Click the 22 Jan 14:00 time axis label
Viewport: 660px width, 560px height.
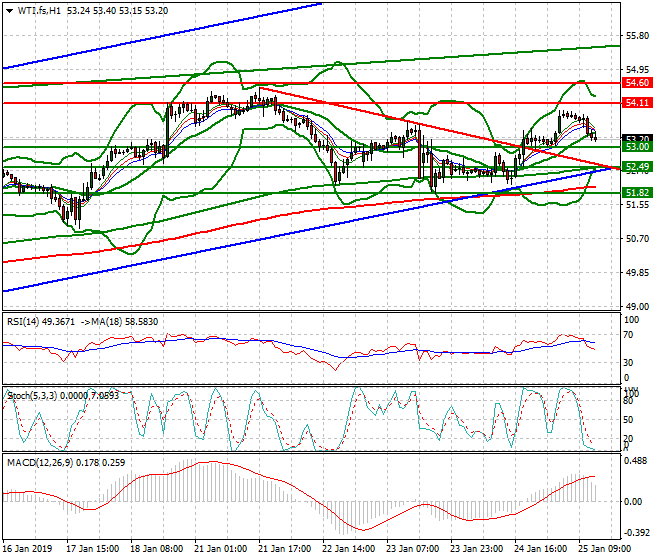pyautogui.click(x=349, y=549)
